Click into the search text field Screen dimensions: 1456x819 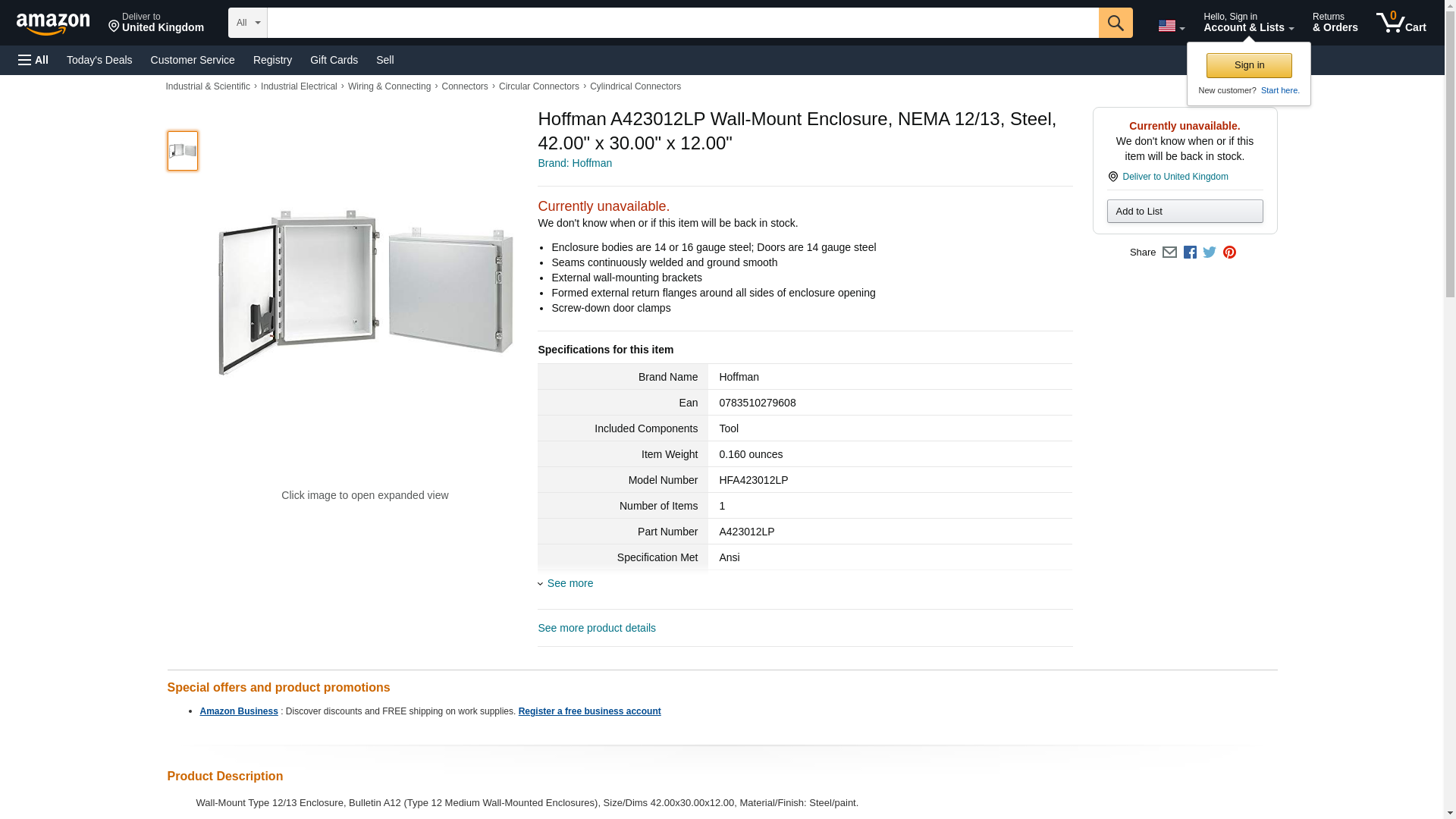pos(682,23)
